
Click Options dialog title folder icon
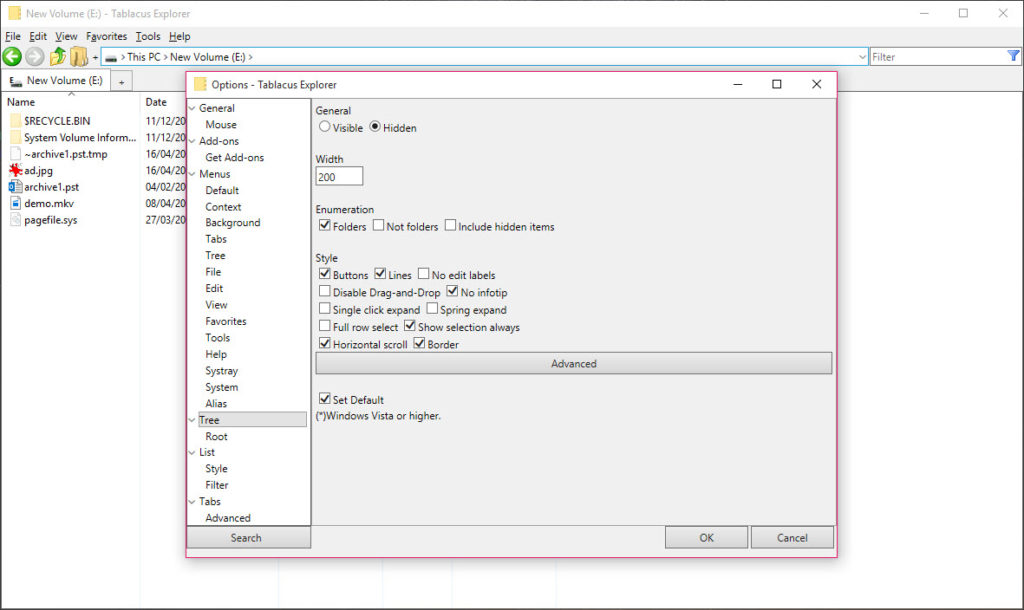[x=200, y=84]
